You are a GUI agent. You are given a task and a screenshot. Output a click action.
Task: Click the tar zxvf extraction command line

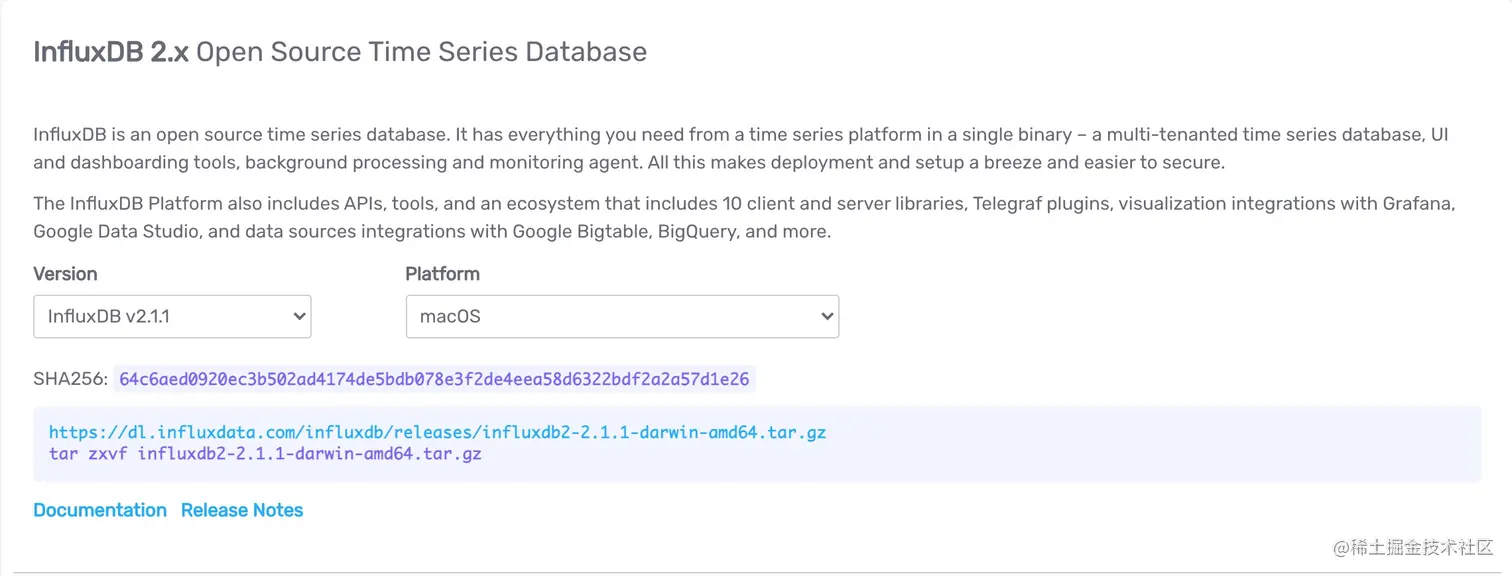[x=265, y=453]
